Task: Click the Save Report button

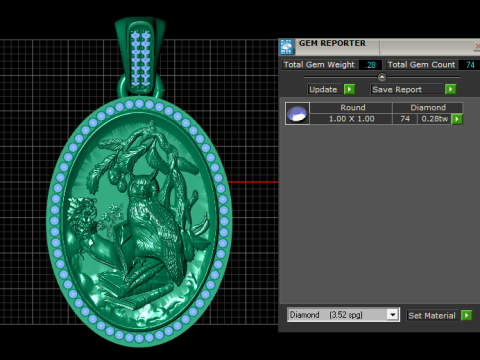Action: (x=407, y=89)
